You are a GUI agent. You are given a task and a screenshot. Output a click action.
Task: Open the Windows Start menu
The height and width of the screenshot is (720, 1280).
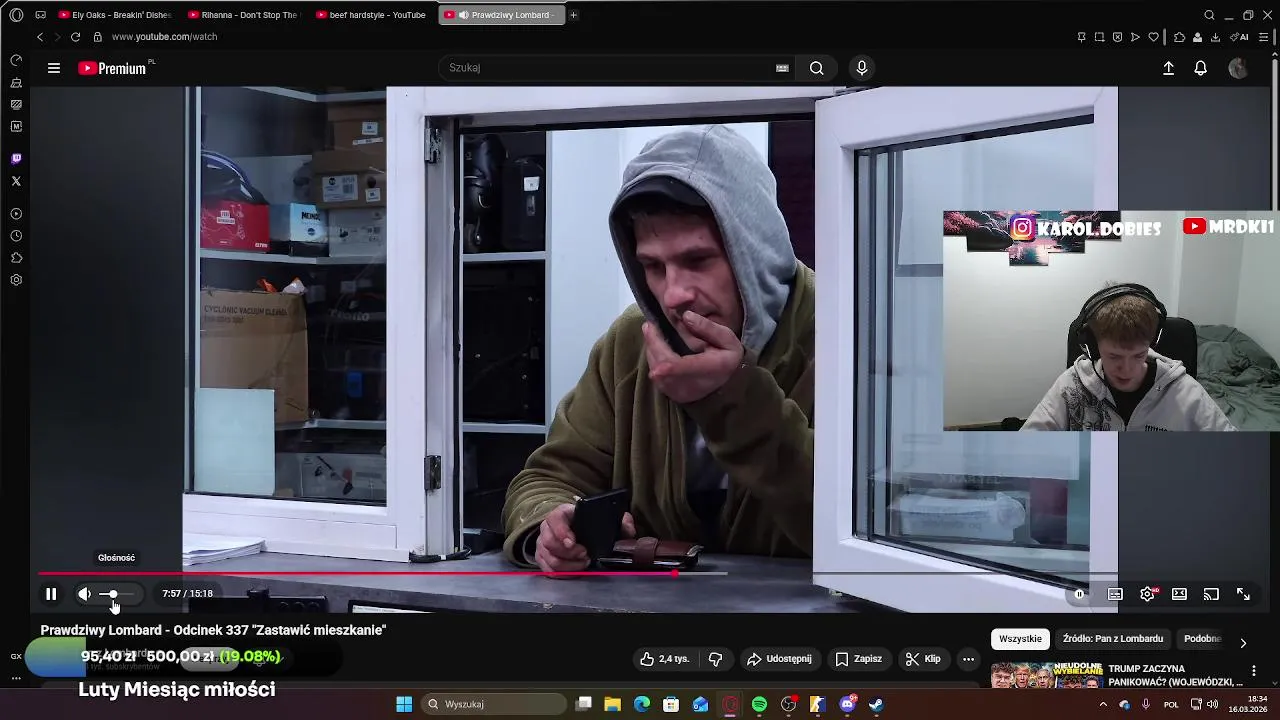404,704
